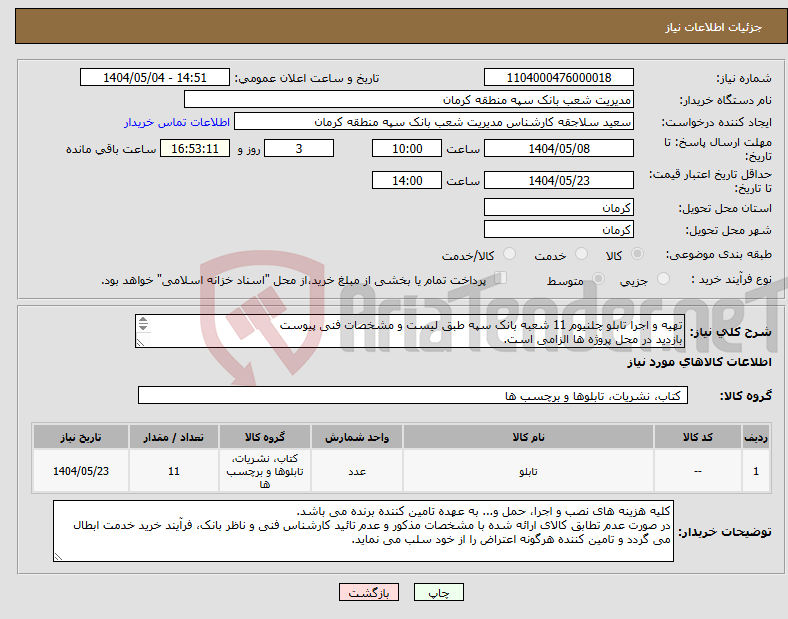This screenshot has height=619, width=788.
Task: Click the واحد شمارش column header
Action: [x=357, y=437]
